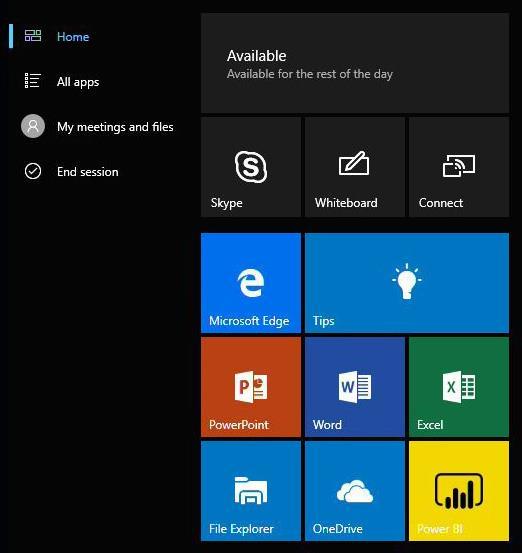Image resolution: width=522 pixels, height=553 pixels.
Task: Click the Home grid icon
Action: 33,36
